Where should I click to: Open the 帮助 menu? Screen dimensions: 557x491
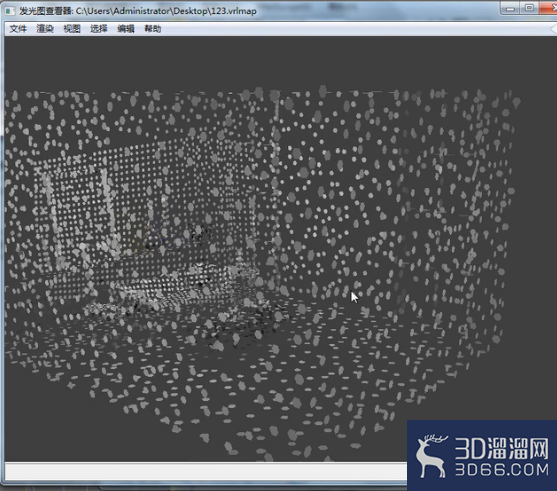tap(153, 28)
